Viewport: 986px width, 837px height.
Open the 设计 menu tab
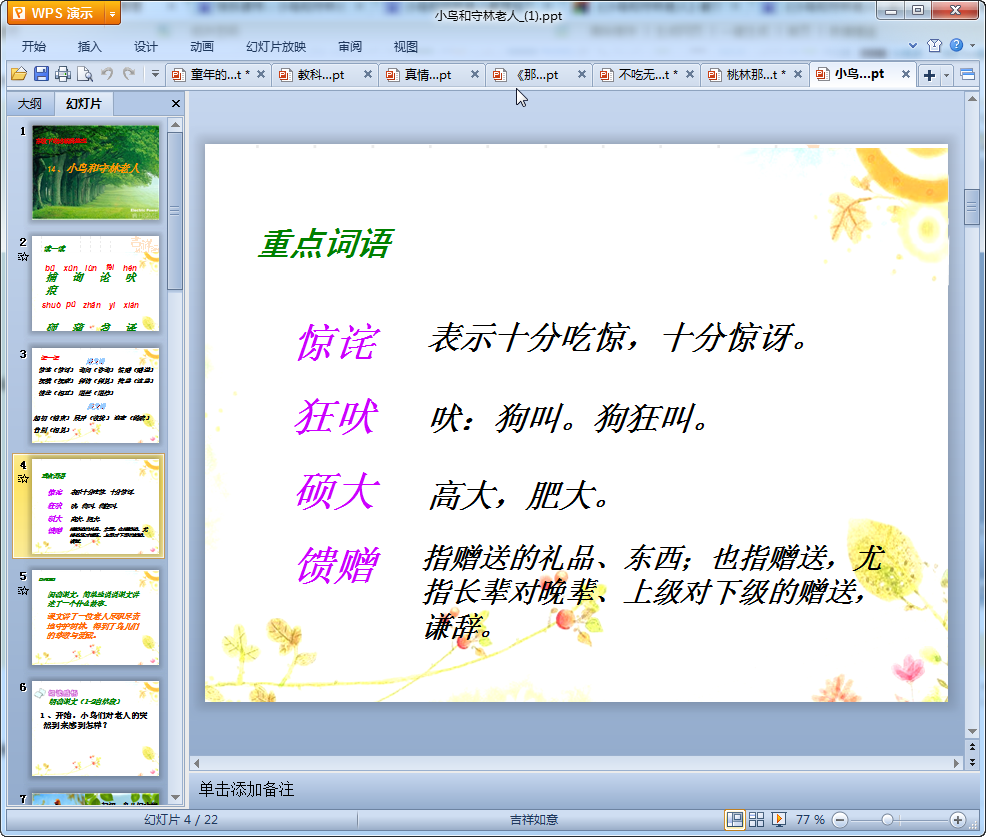point(146,47)
